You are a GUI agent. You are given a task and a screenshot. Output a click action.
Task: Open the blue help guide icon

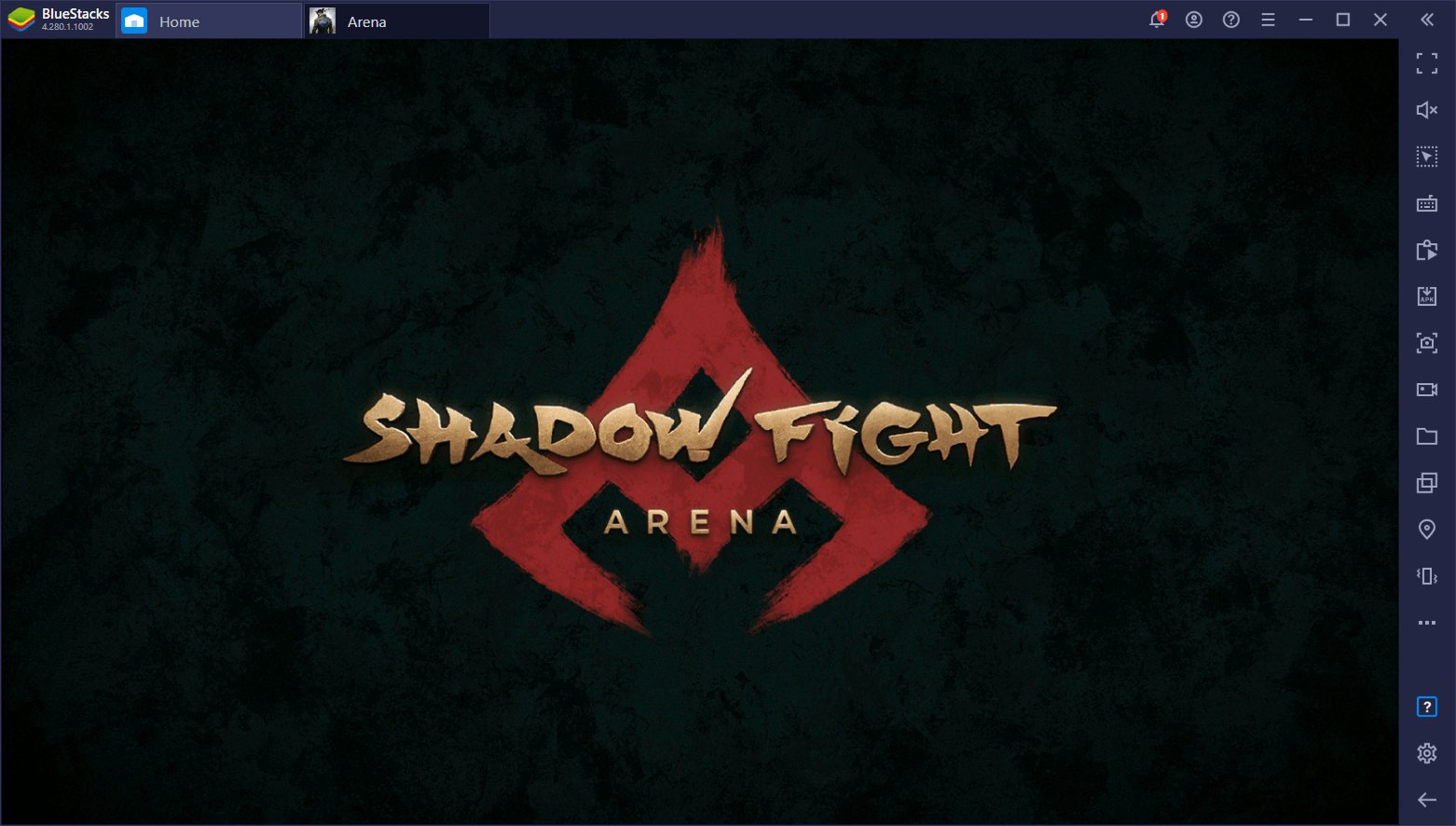(x=1427, y=707)
